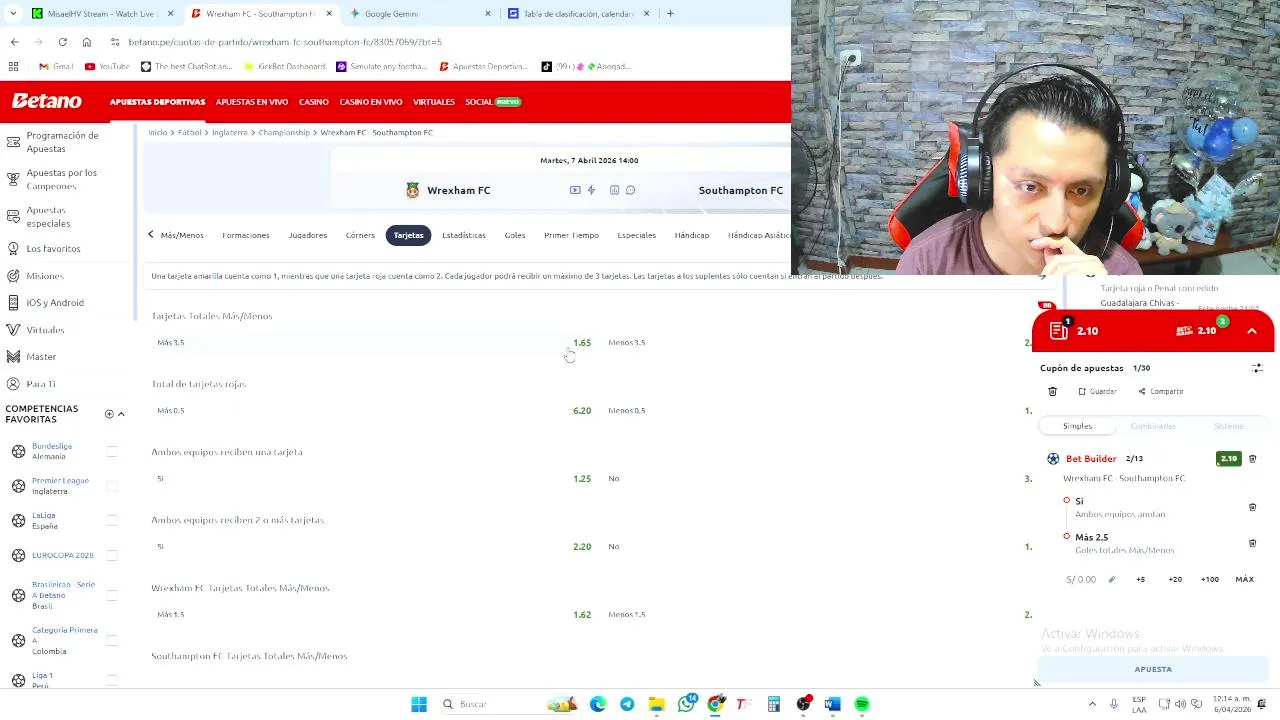Tick the EUROCOPA 2028 checkbox
This screenshot has width=1280, height=720.
(x=112, y=555)
